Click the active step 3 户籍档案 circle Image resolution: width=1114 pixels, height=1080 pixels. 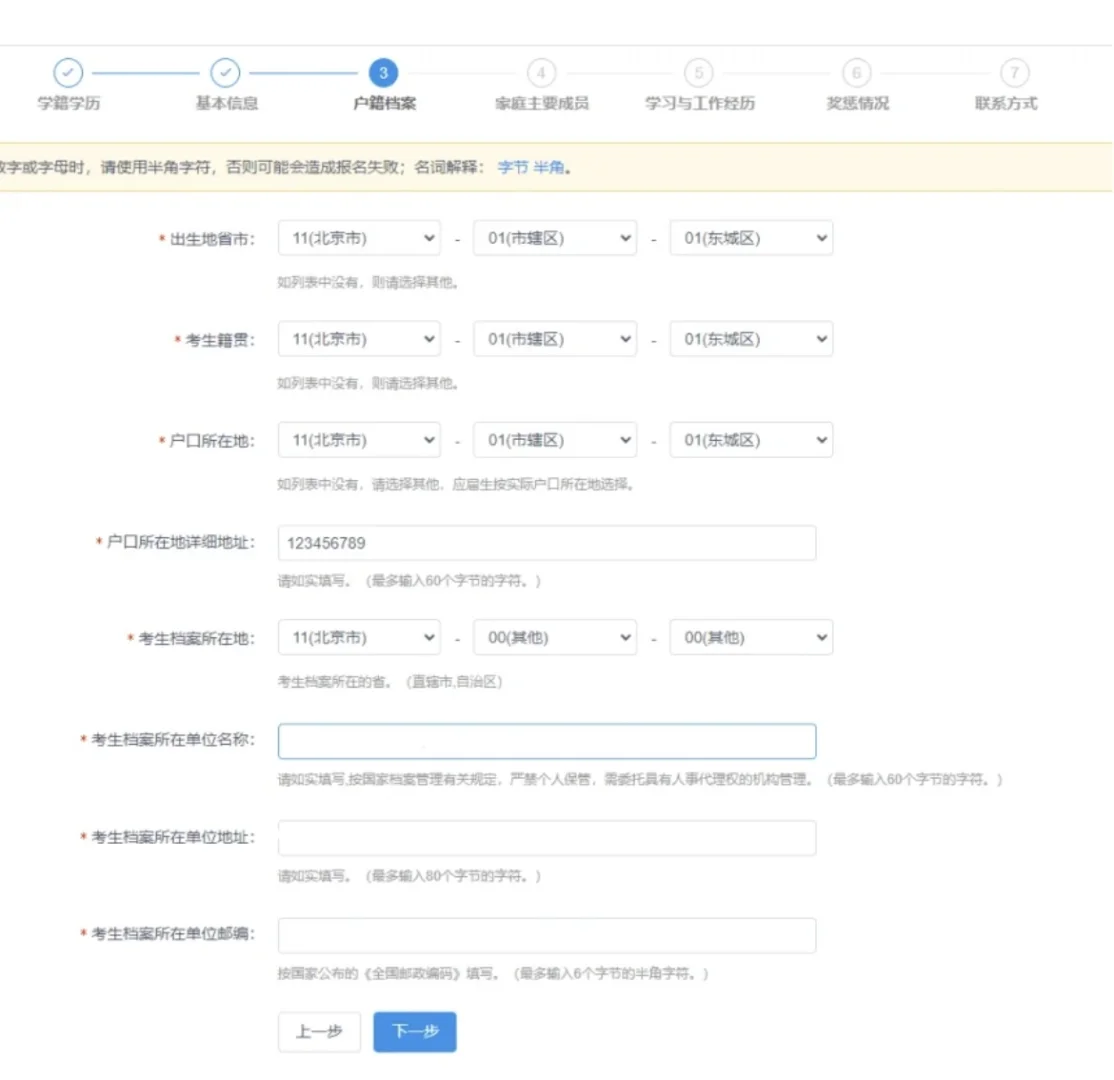pyautogui.click(x=384, y=74)
